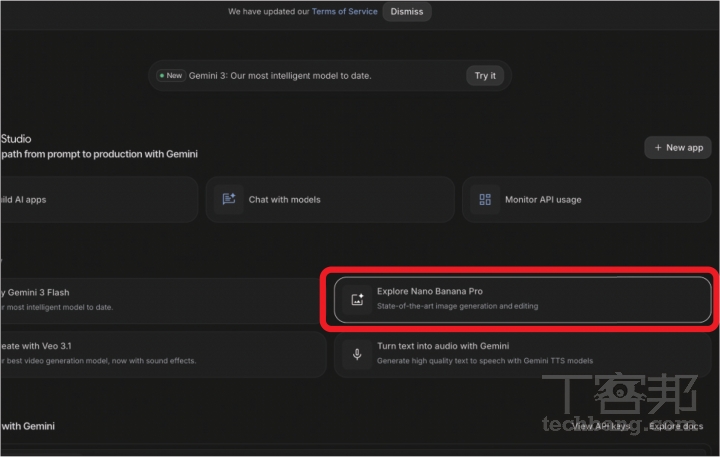Viewport: 720px width, 457px height.
Task: Open Explore Nano Banana Pro title
Action: pos(436,291)
